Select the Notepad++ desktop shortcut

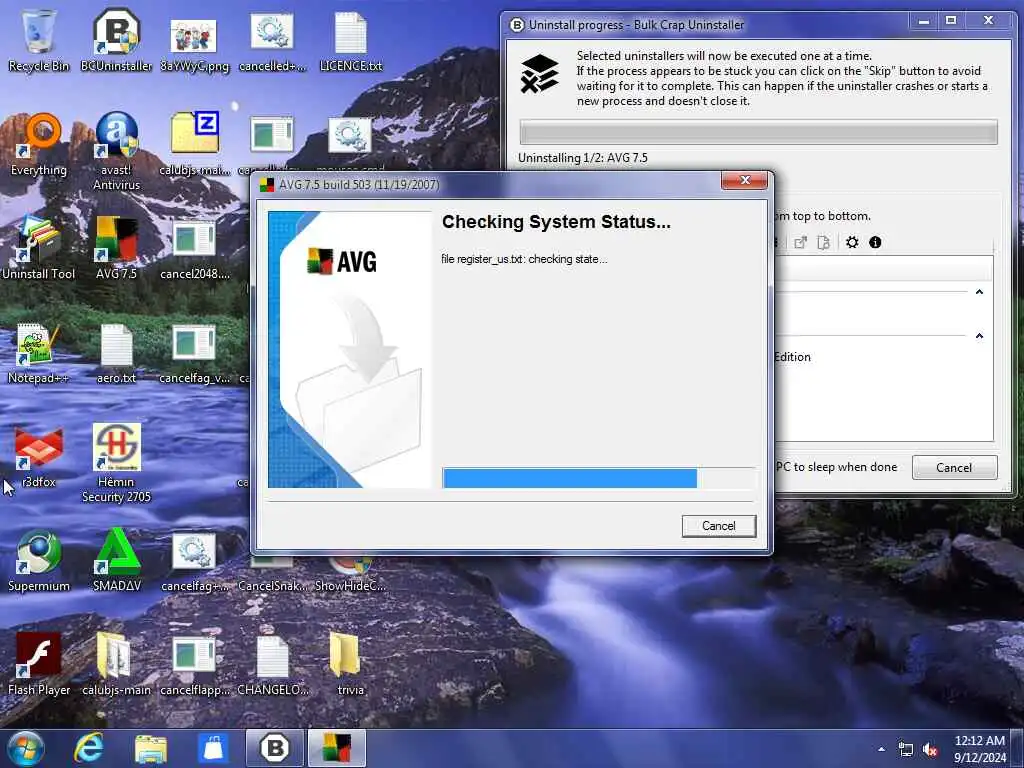(x=39, y=353)
